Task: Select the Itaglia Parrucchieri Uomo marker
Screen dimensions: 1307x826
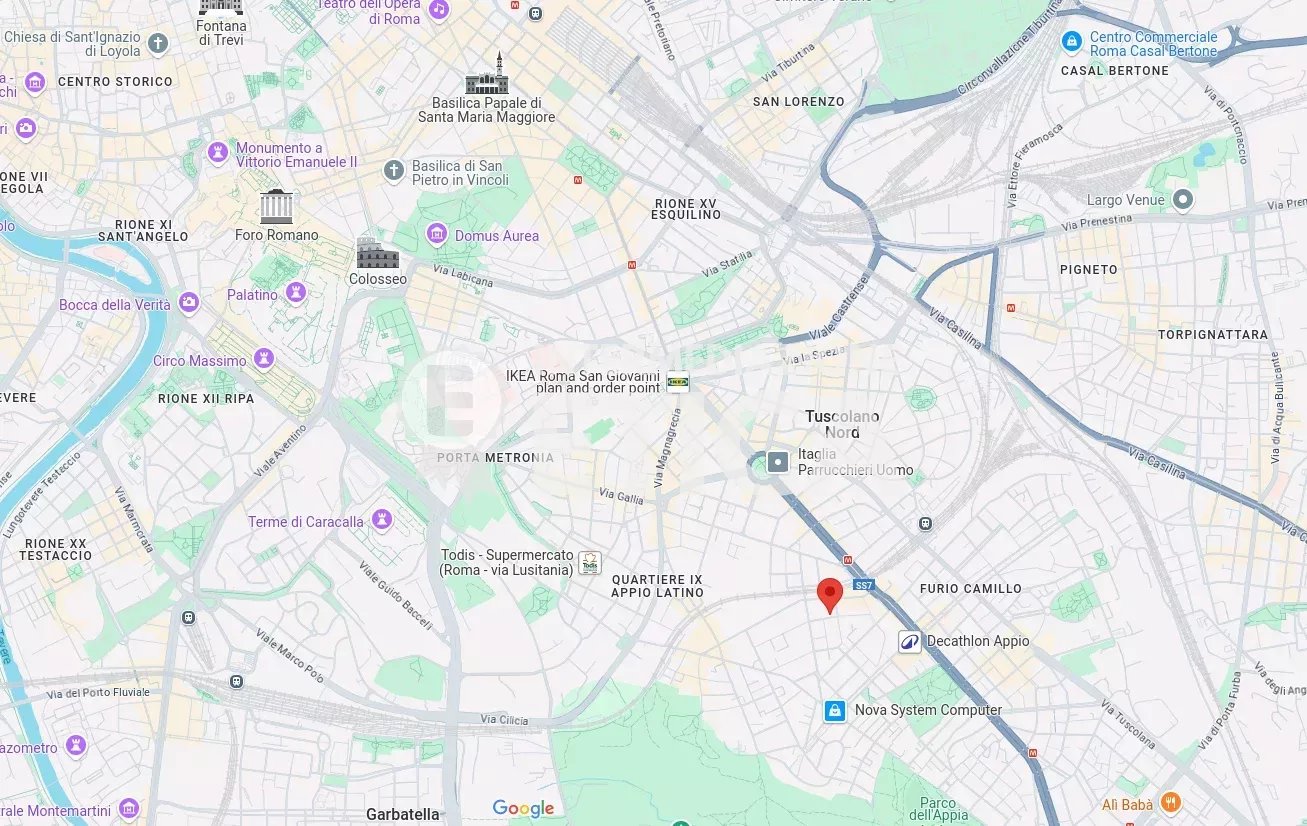Action: click(x=779, y=462)
